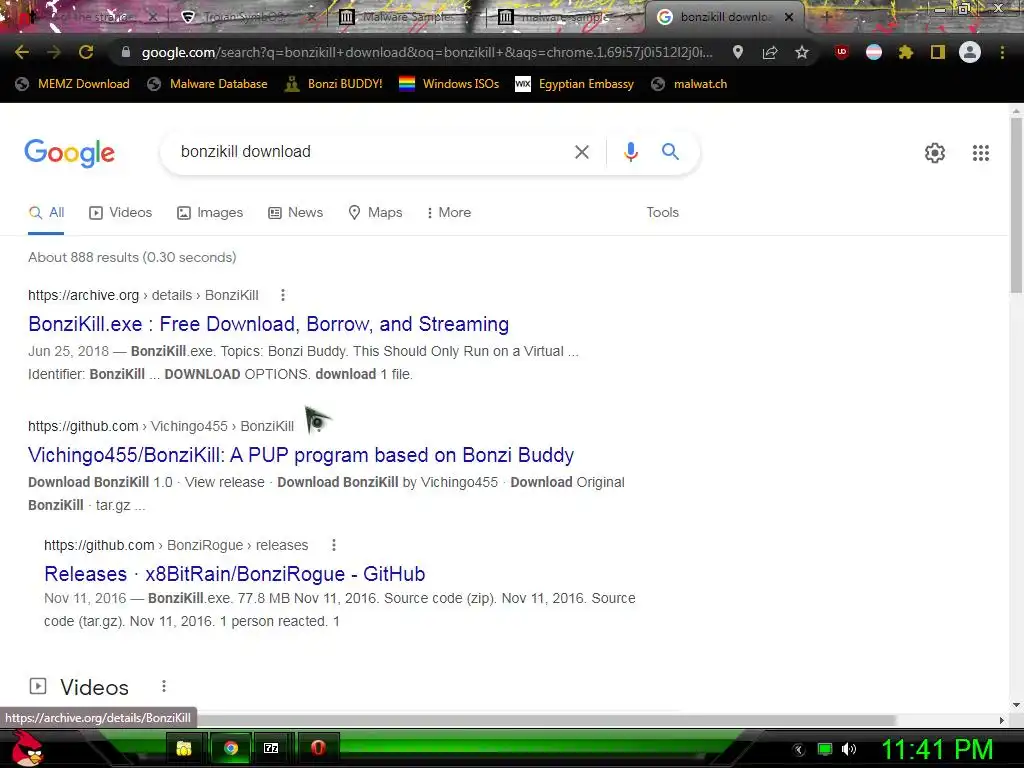
Task: Expand the More search filters menu
Action: tap(449, 213)
